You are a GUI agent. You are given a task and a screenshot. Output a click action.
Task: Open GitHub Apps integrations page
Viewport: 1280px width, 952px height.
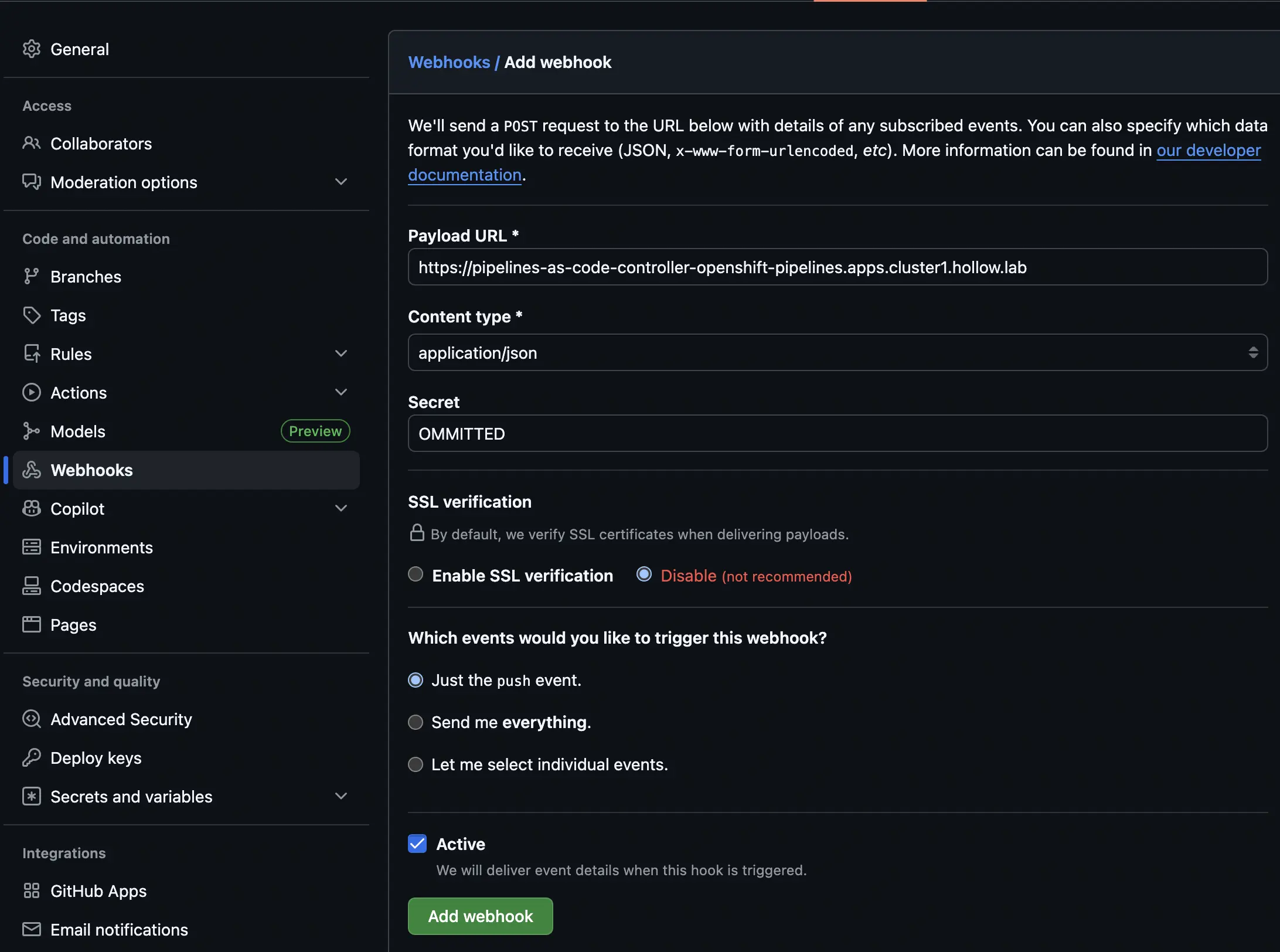coord(186,890)
